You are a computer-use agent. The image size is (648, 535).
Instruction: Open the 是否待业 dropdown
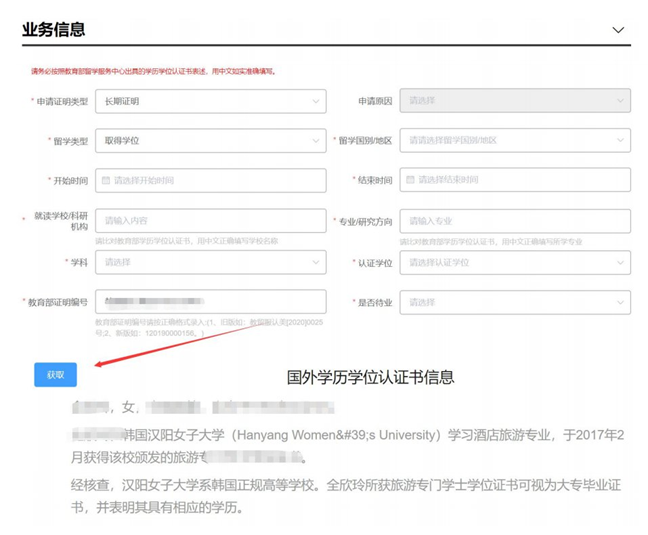(515, 302)
